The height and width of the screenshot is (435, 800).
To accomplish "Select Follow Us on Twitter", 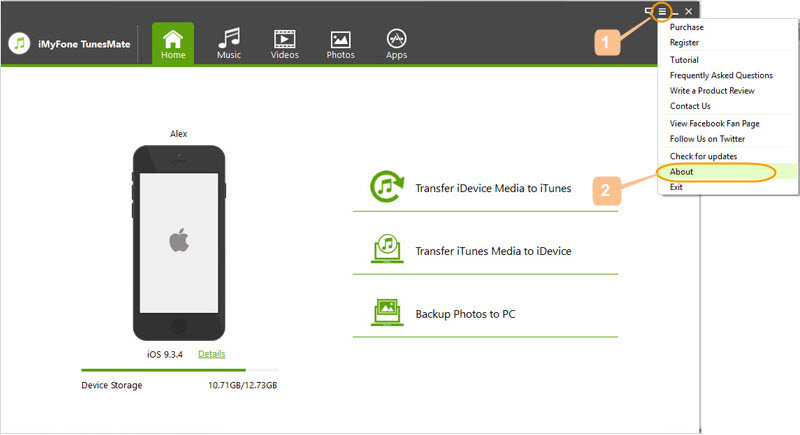I will click(707, 139).
